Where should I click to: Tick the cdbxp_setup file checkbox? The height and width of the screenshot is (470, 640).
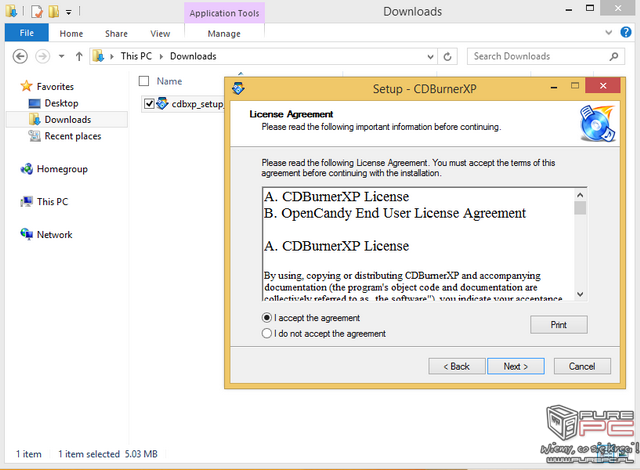pyautogui.click(x=149, y=104)
